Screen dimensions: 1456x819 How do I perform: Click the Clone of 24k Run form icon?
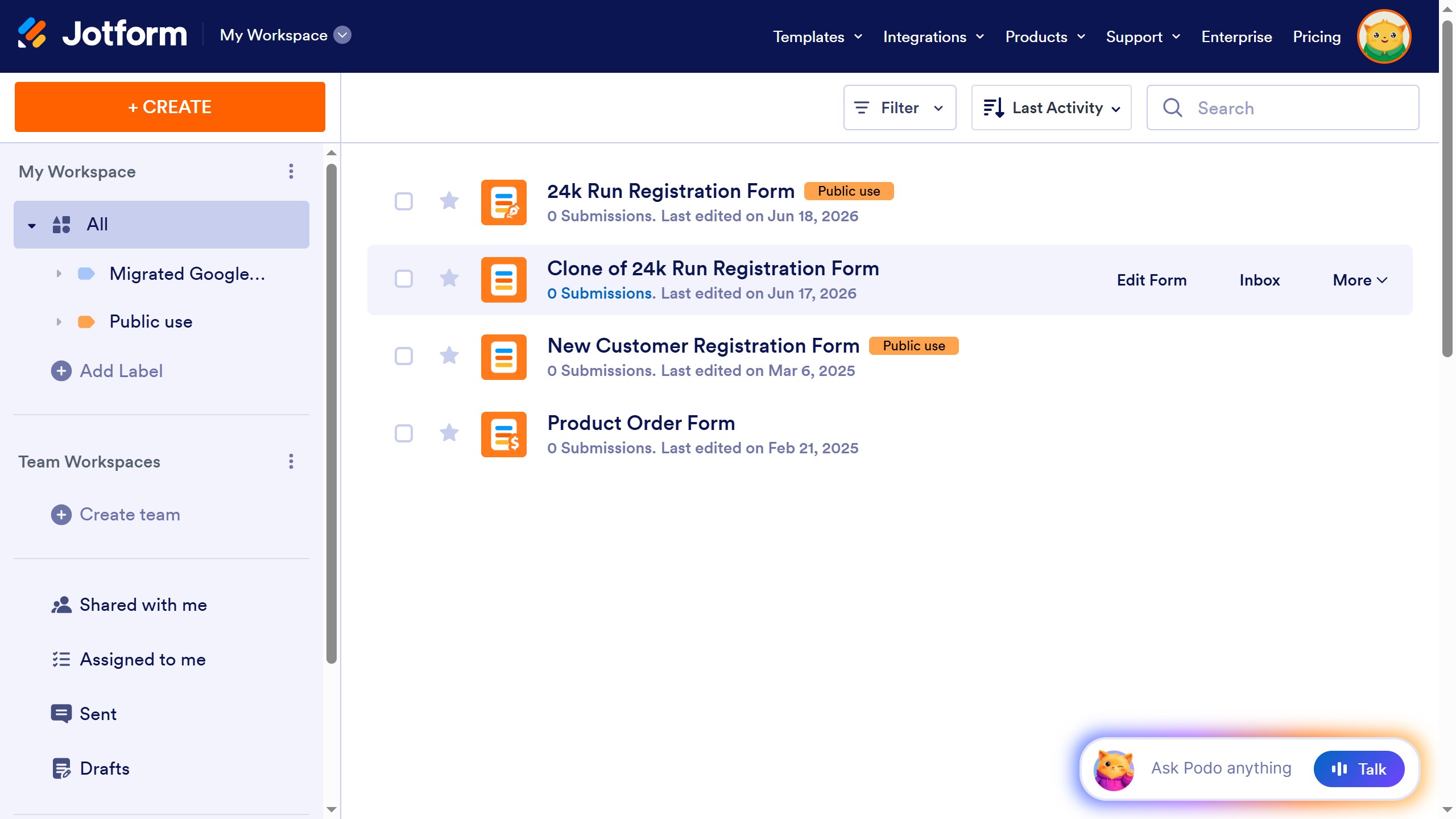coord(504,280)
